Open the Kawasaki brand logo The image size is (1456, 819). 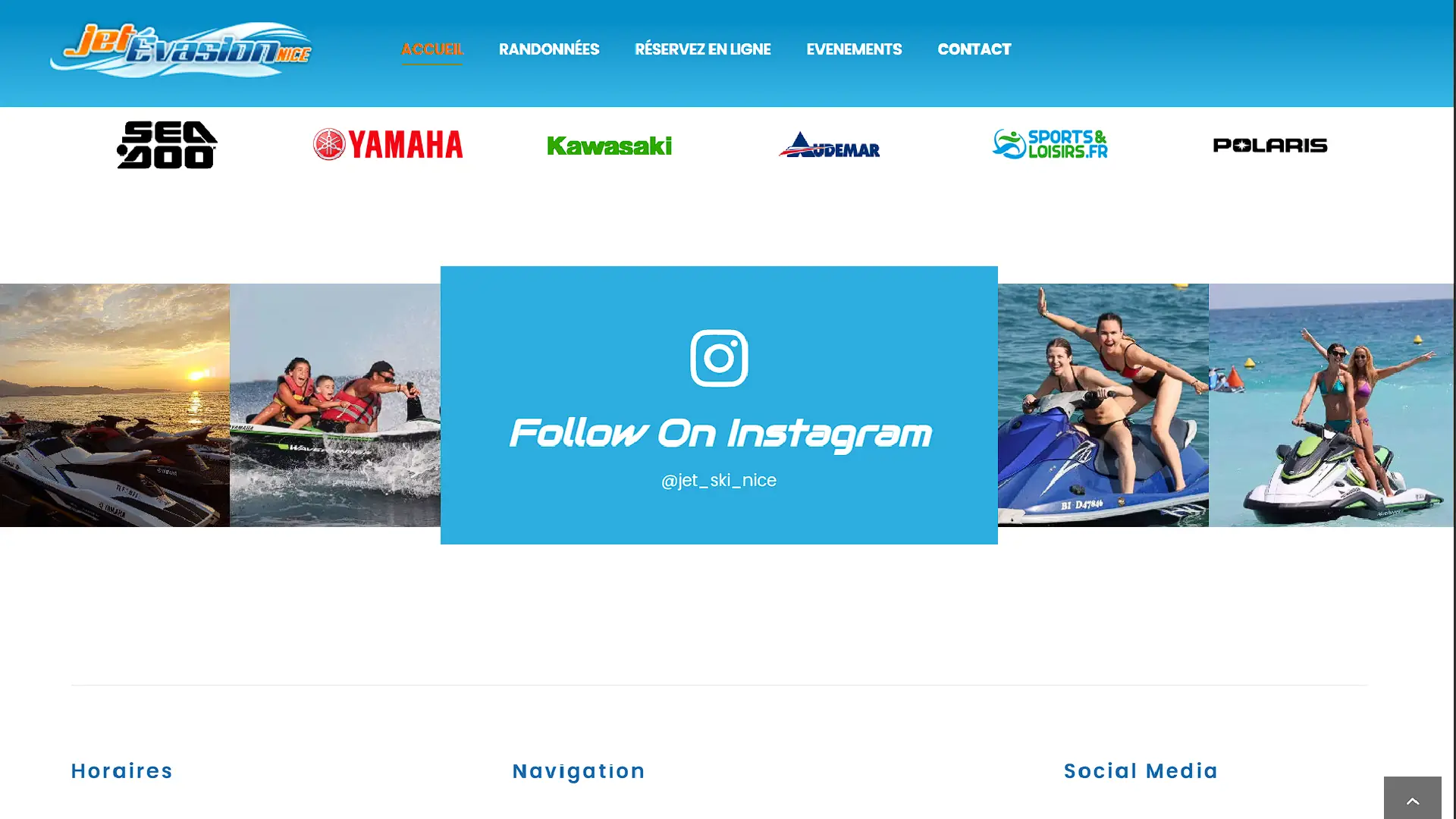click(x=609, y=146)
